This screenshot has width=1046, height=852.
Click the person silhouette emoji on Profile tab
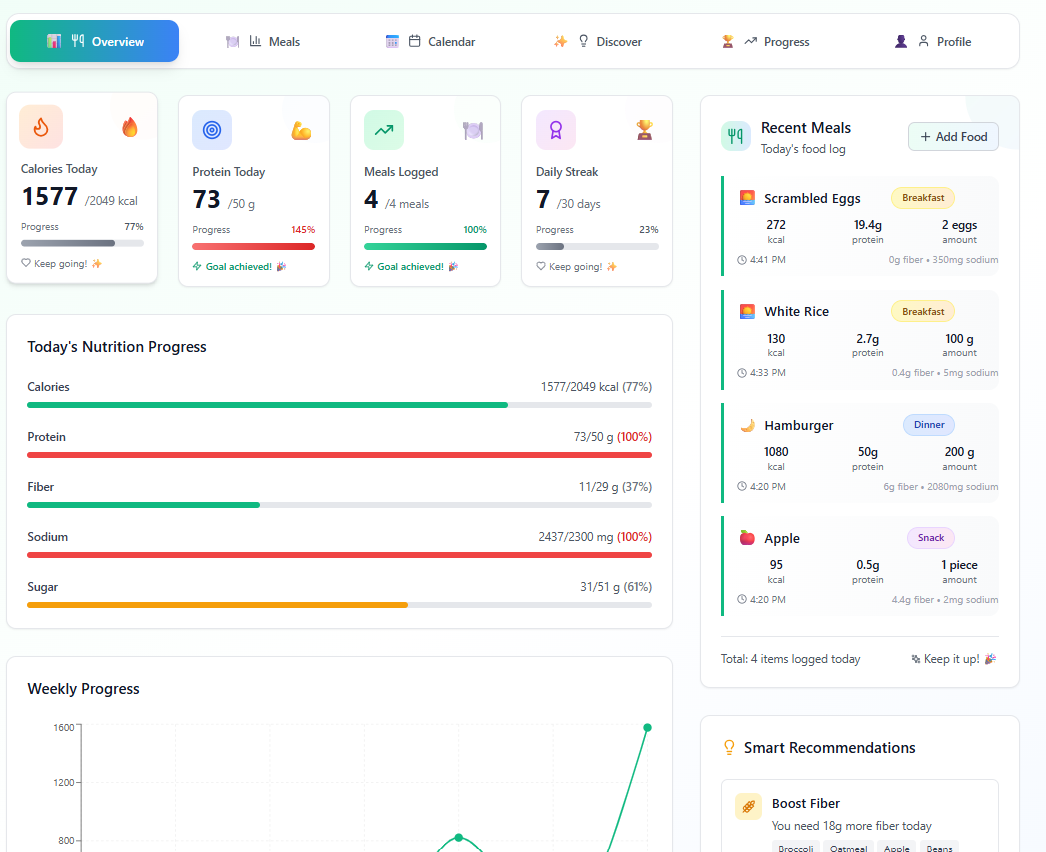click(x=901, y=41)
